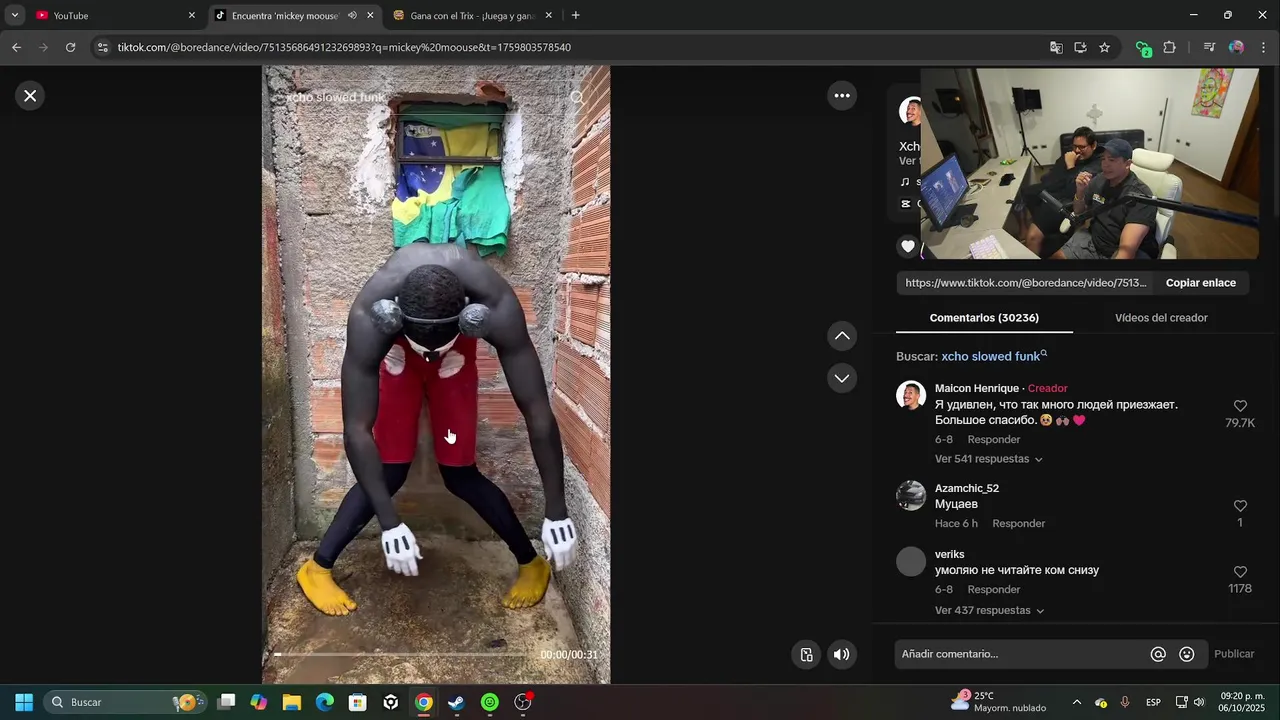Like the video with the heart icon
The width and height of the screenshot is (1280, 720).
point(908,246)
